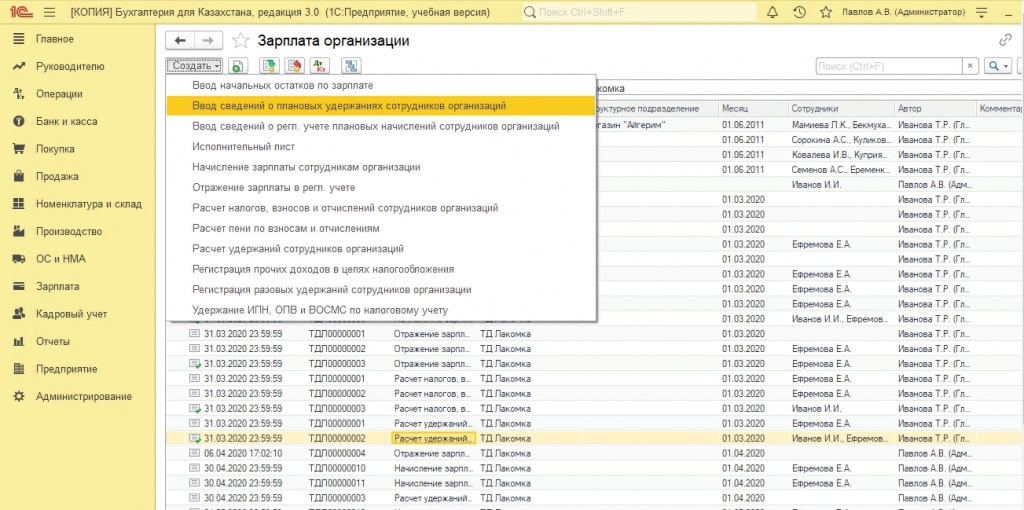Click employees cell Ковалева И.В., Куприя...
This screenshot has width=1024, height=510.
point(840,155)
